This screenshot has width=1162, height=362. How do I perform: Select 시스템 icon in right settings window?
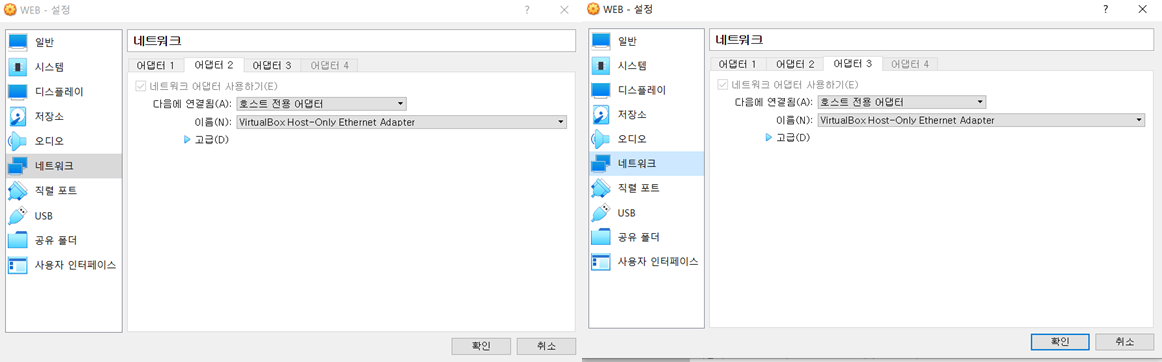click(601, 65)
